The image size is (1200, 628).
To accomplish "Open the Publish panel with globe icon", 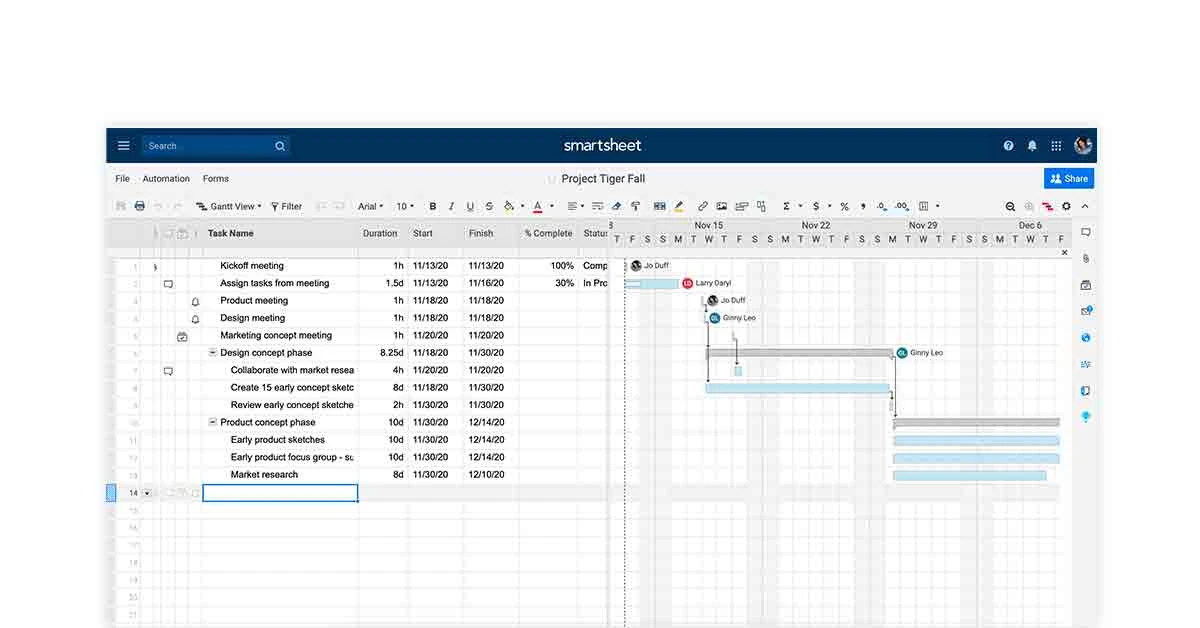I will [1085, 337].
